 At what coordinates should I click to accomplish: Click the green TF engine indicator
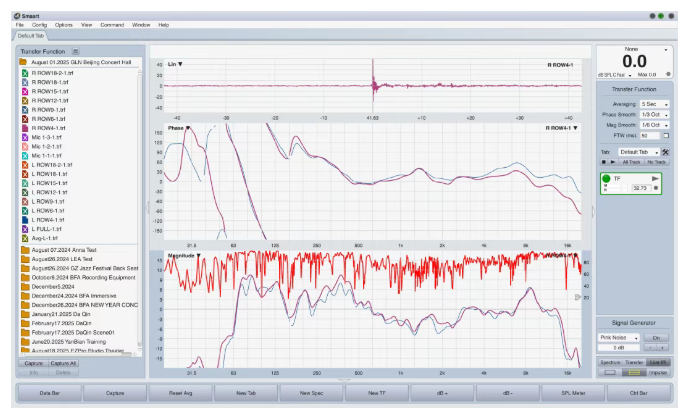point(606,178)
